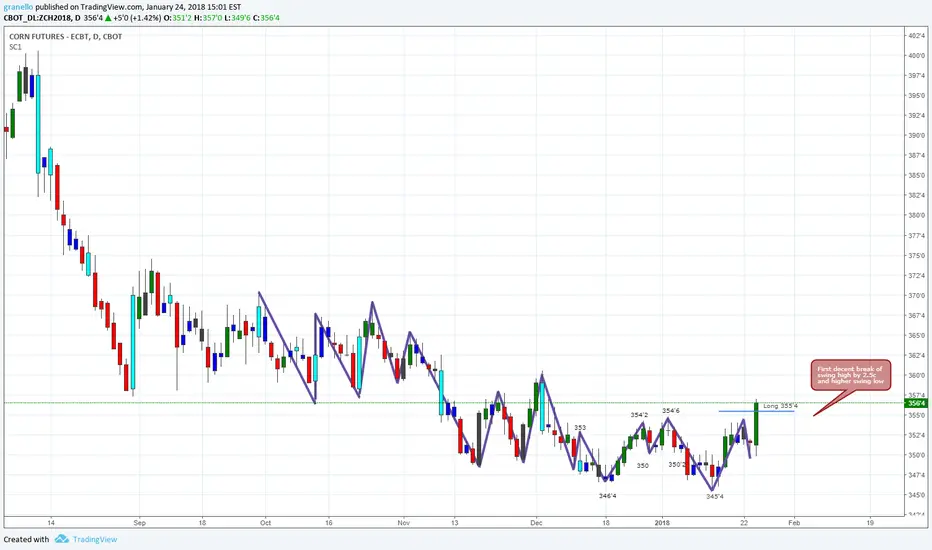The height and width of the screenshot is (550, 932).
Task: Click the Created with footer text
Action: tap(26, 539)
